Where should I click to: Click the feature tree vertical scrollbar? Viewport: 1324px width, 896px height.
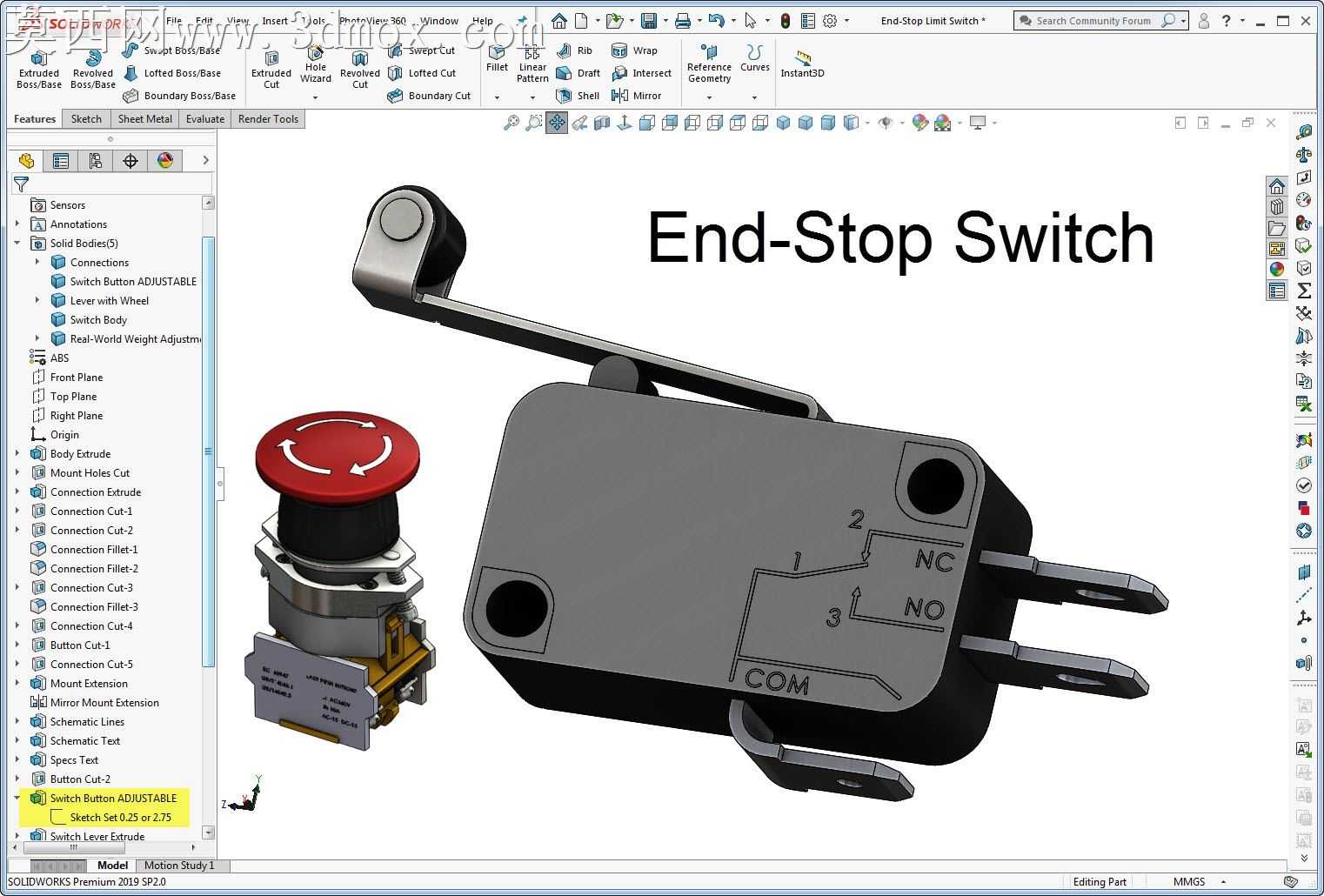208,452
